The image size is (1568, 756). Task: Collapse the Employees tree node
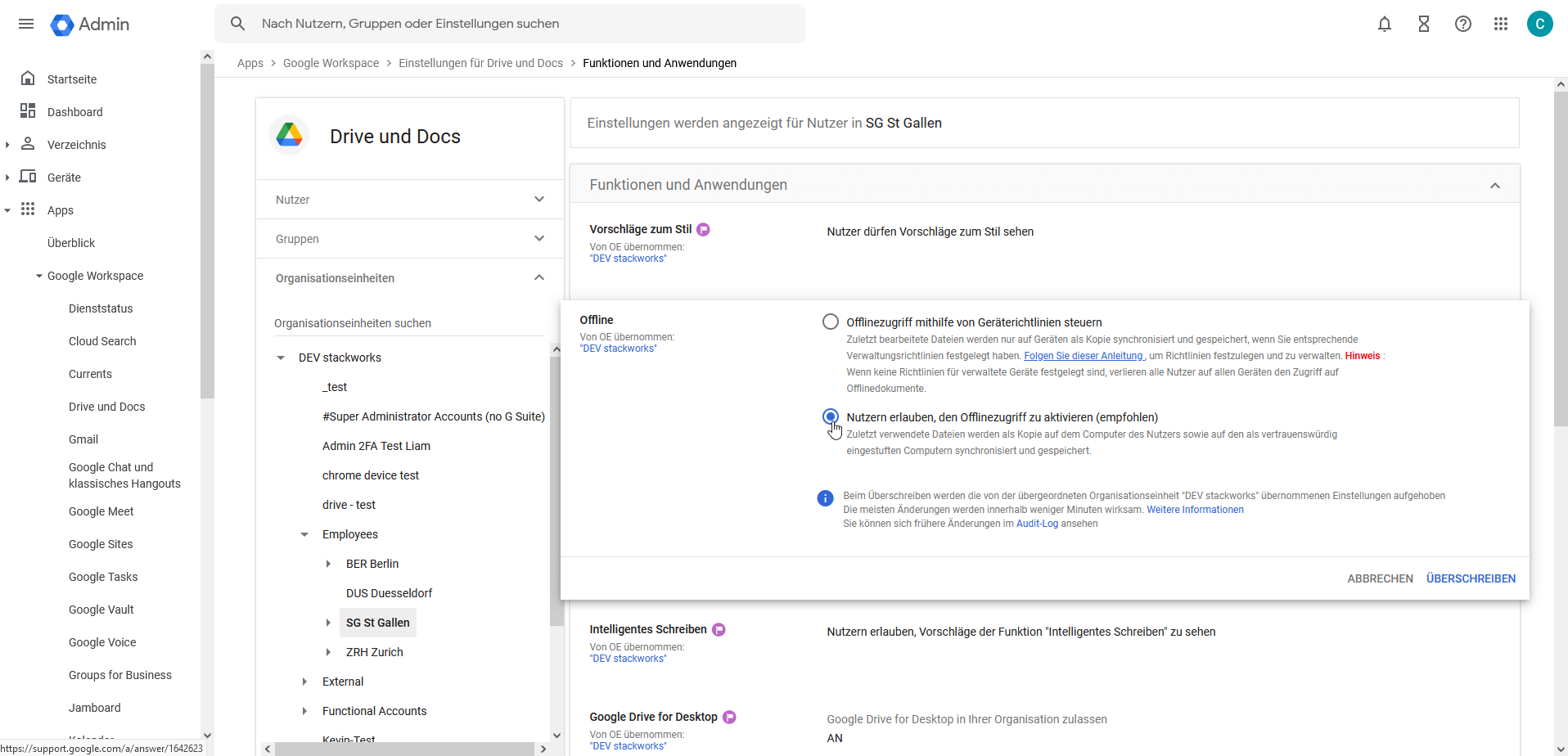(x=304, y=534)
